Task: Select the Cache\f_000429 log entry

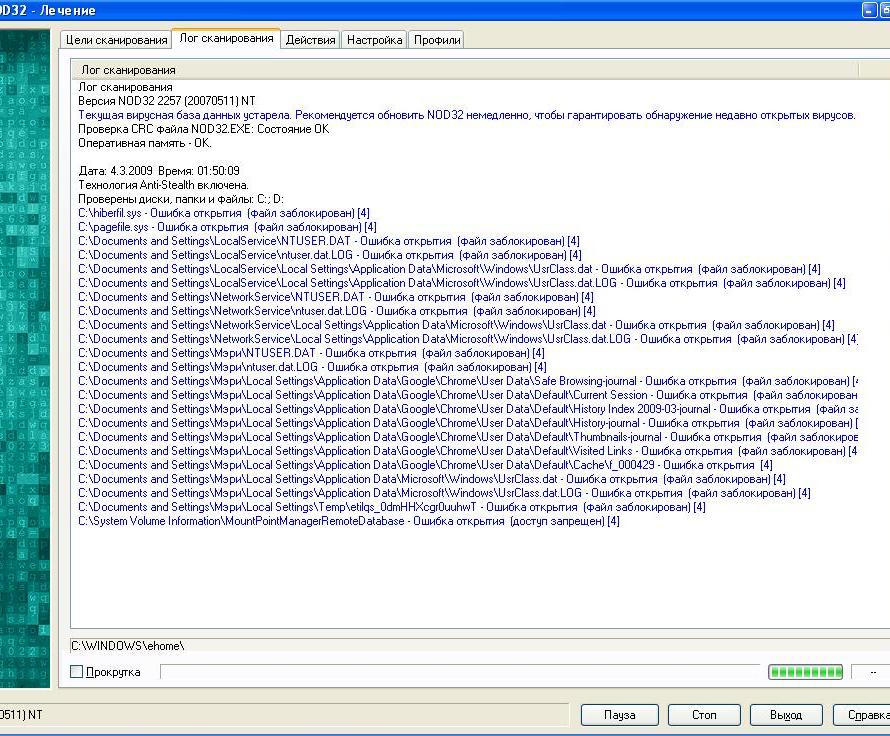Action: pyautogui.click(x=424, y=465)
